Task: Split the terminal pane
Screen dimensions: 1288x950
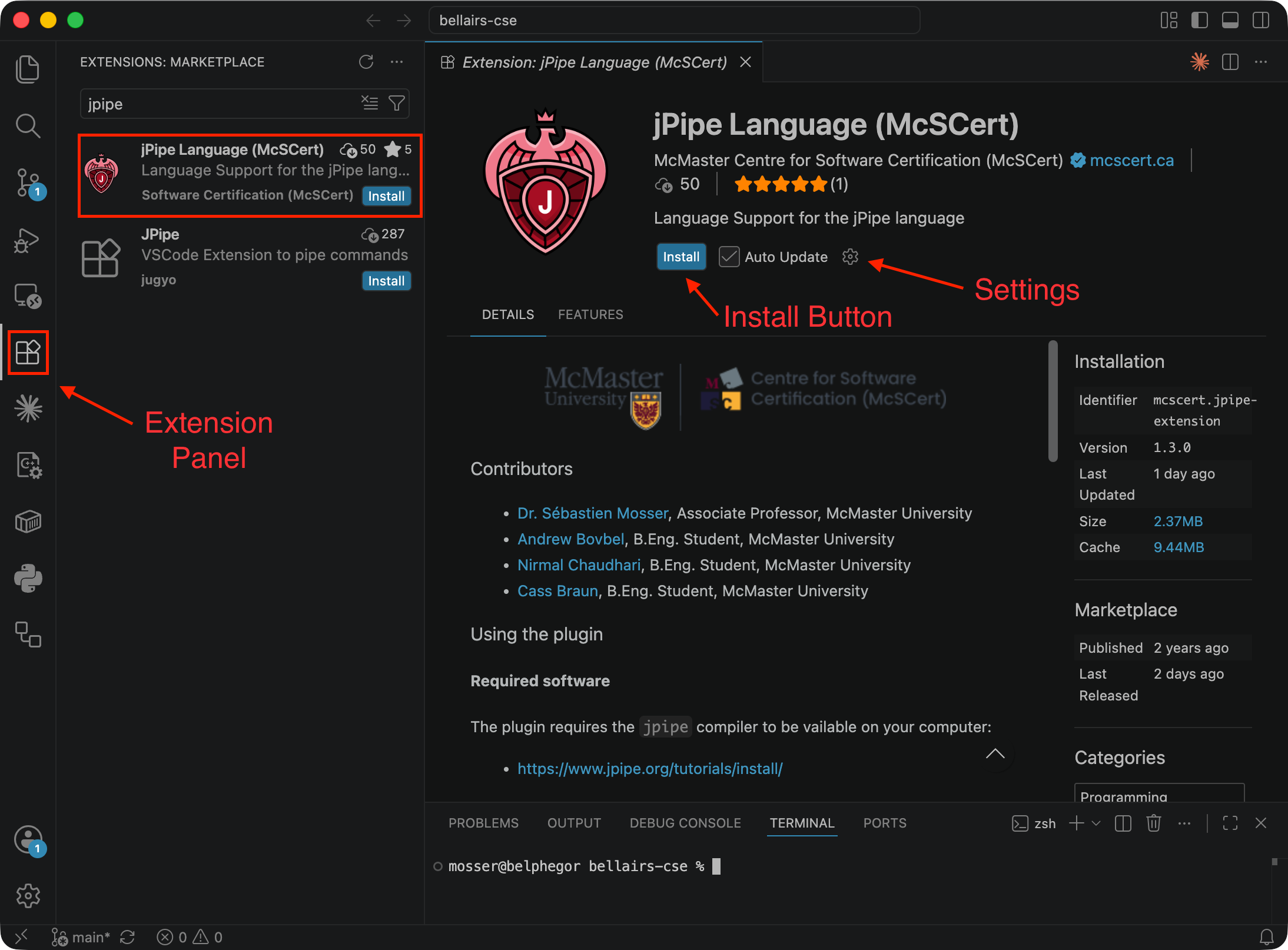Action: [x=1123, y=823]
